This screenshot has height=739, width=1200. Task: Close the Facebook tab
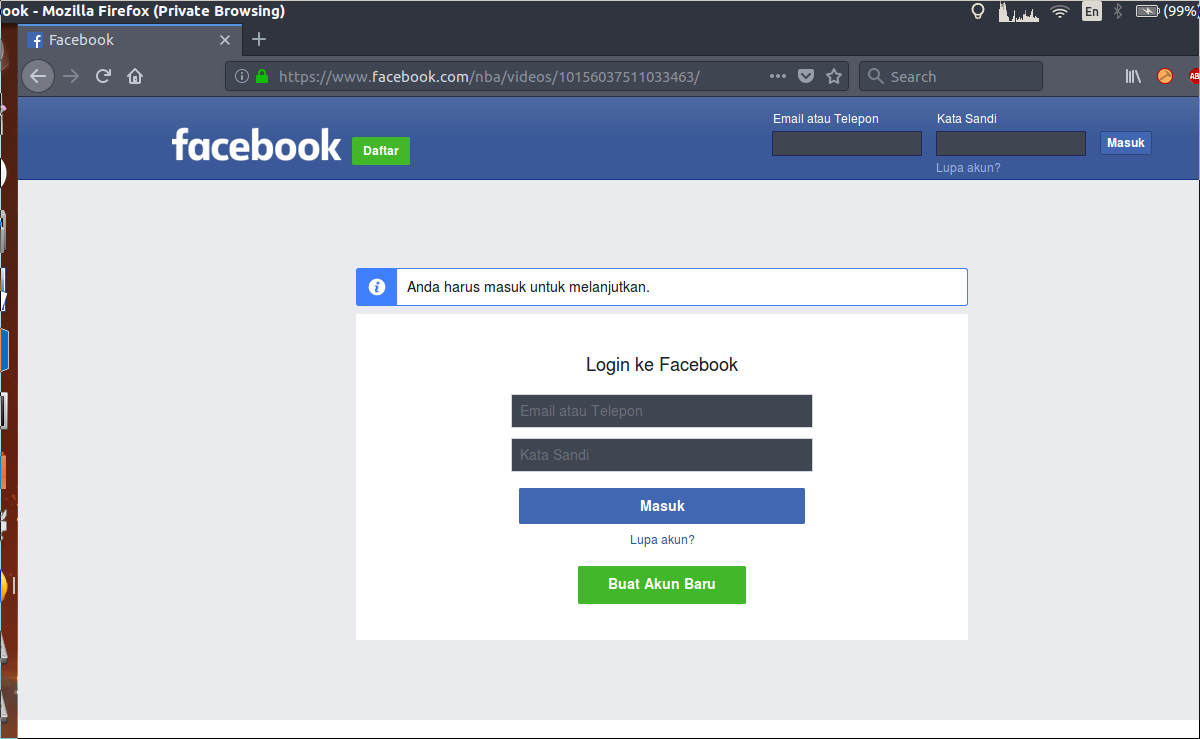coord(225,40)
